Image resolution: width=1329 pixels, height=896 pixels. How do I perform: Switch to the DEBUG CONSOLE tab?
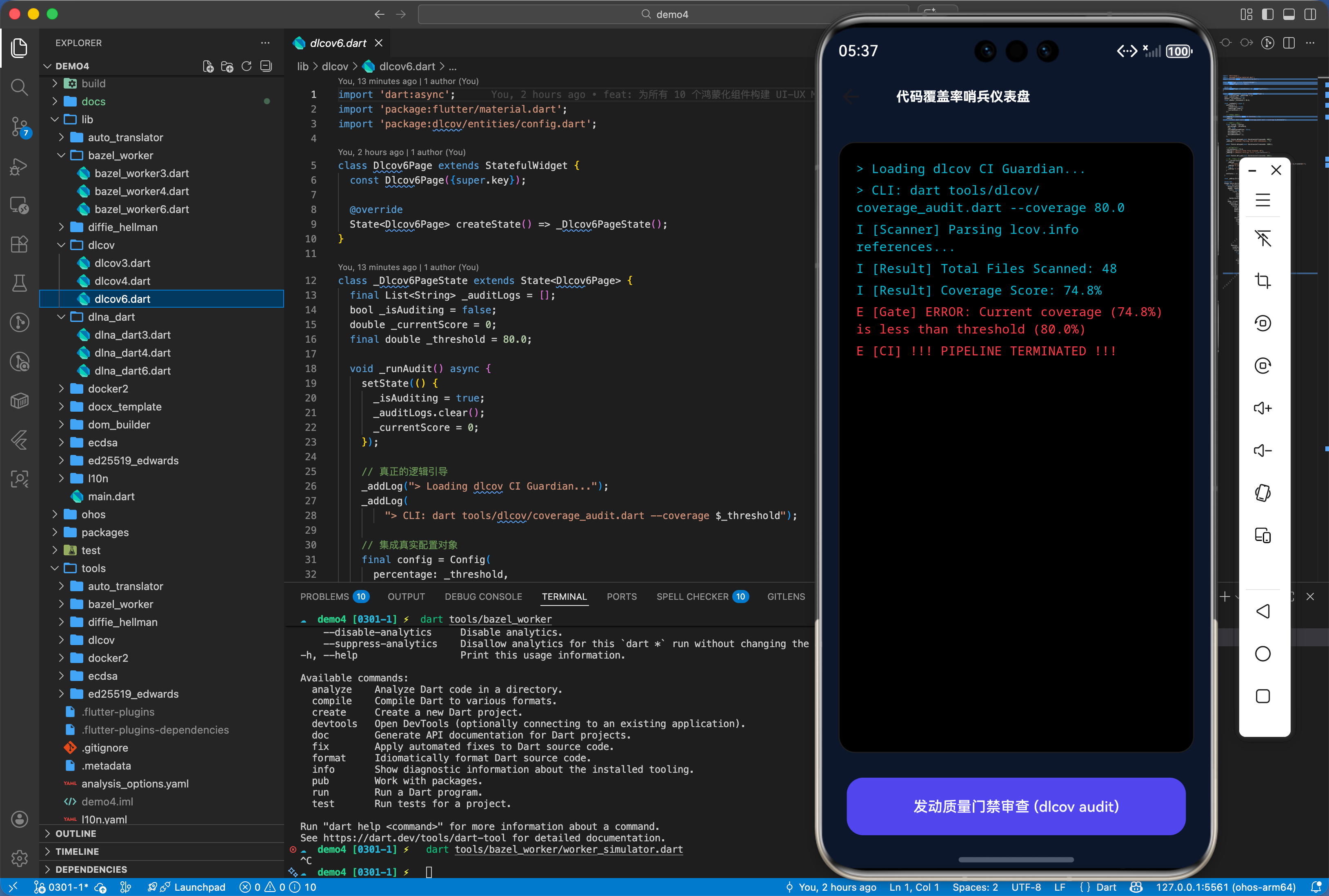(x=483, y=597)
